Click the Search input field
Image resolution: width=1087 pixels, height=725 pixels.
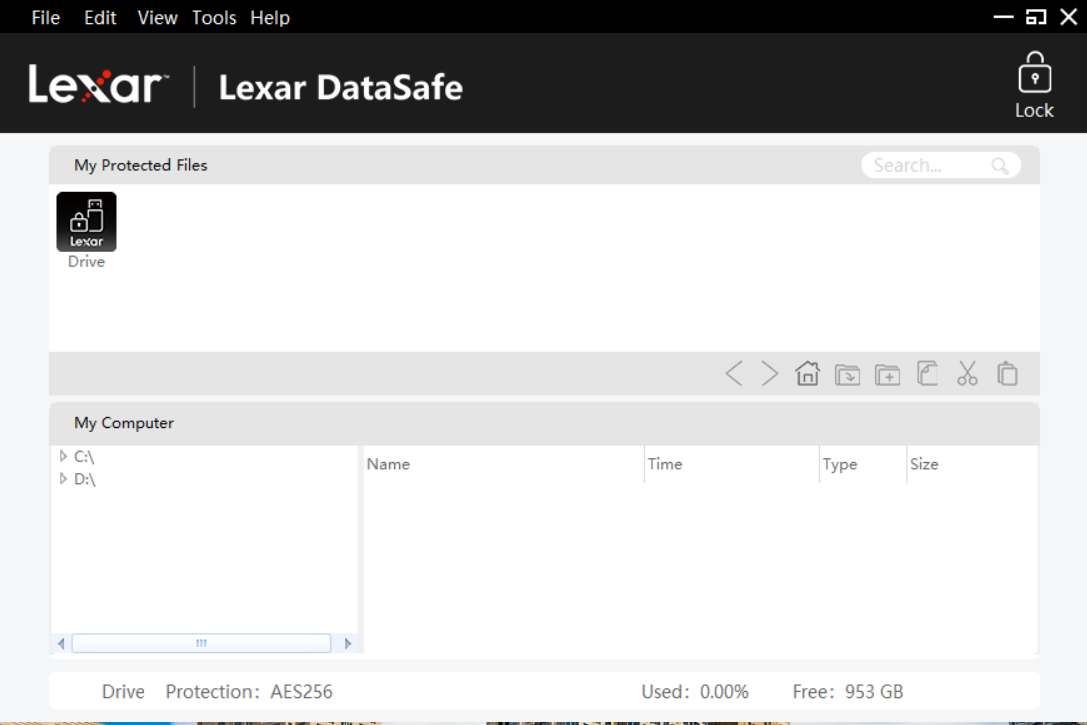[x=928, y=165]
